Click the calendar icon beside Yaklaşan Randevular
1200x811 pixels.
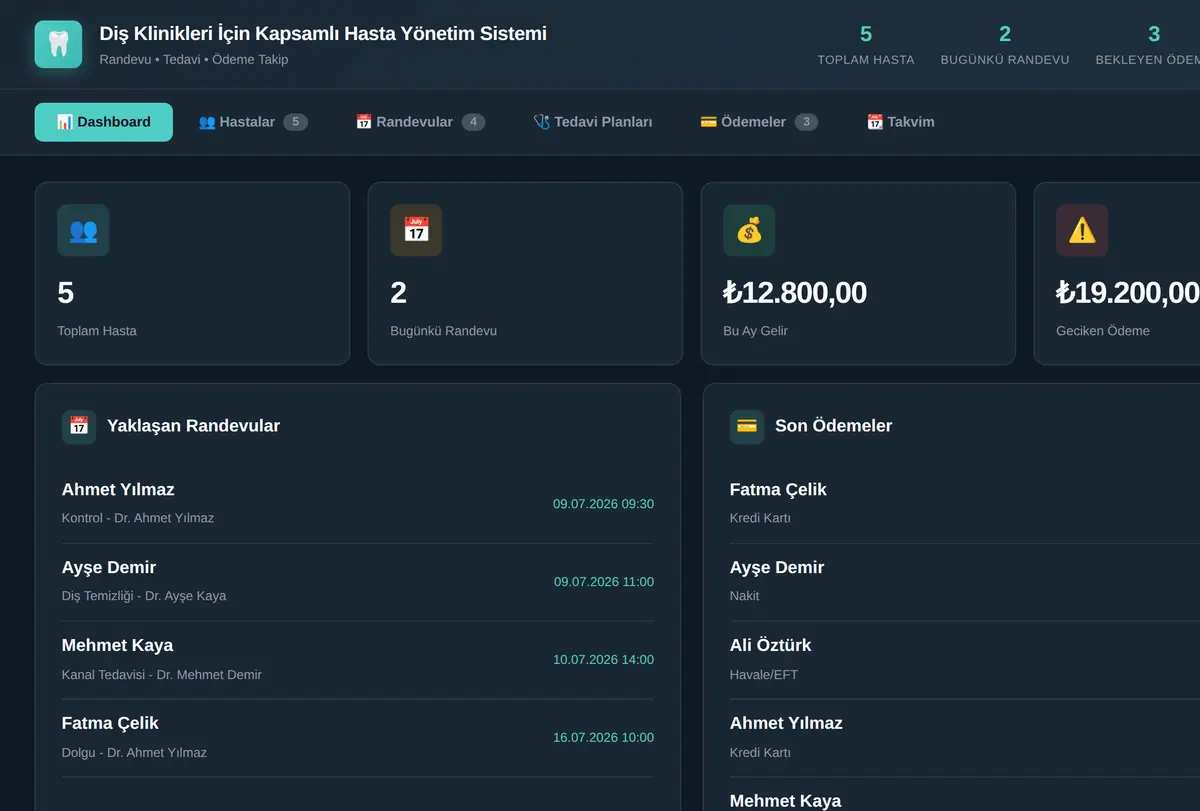point(79,426)
